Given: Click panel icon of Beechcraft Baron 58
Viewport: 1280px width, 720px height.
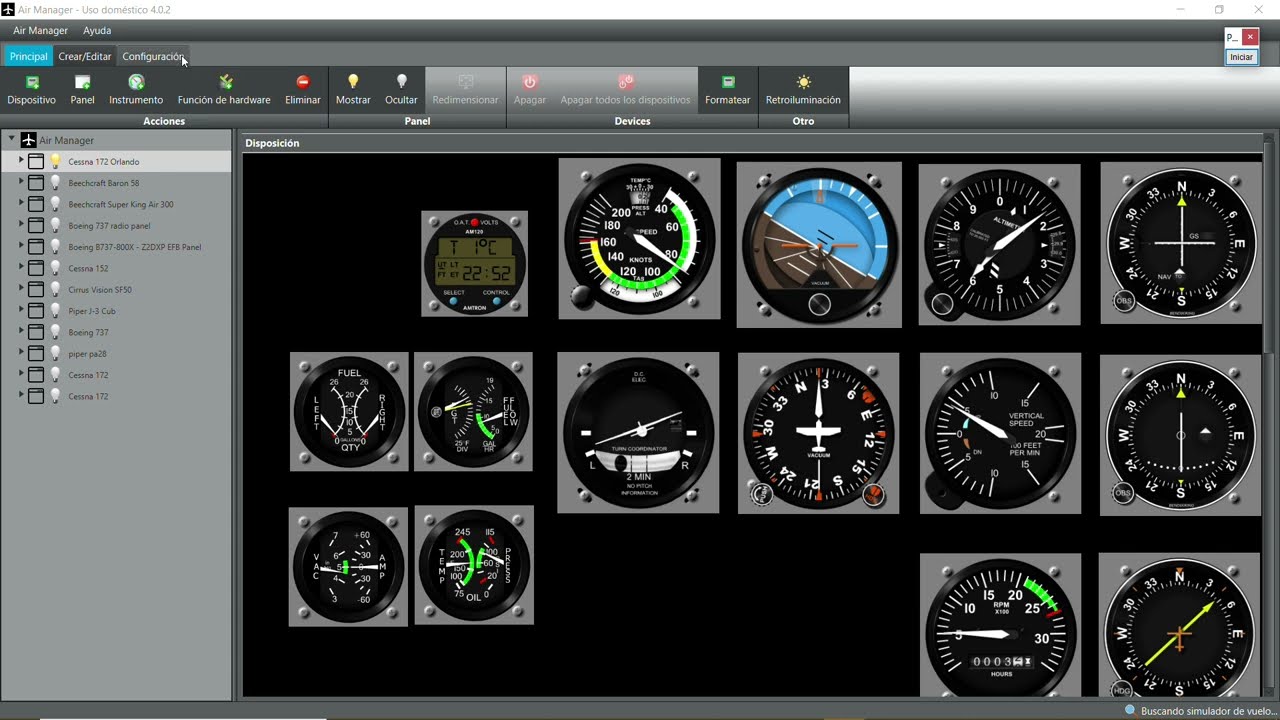Looking at the screenshot, I should [36, 183].
